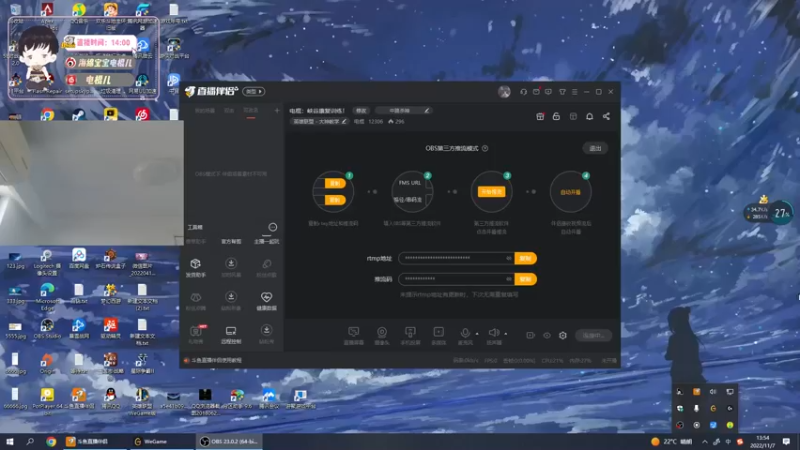The width and height of the screenshot is (800, 450).
Task: Open the 健康数据 heart icon tool
Action: [x=266, y=301]
